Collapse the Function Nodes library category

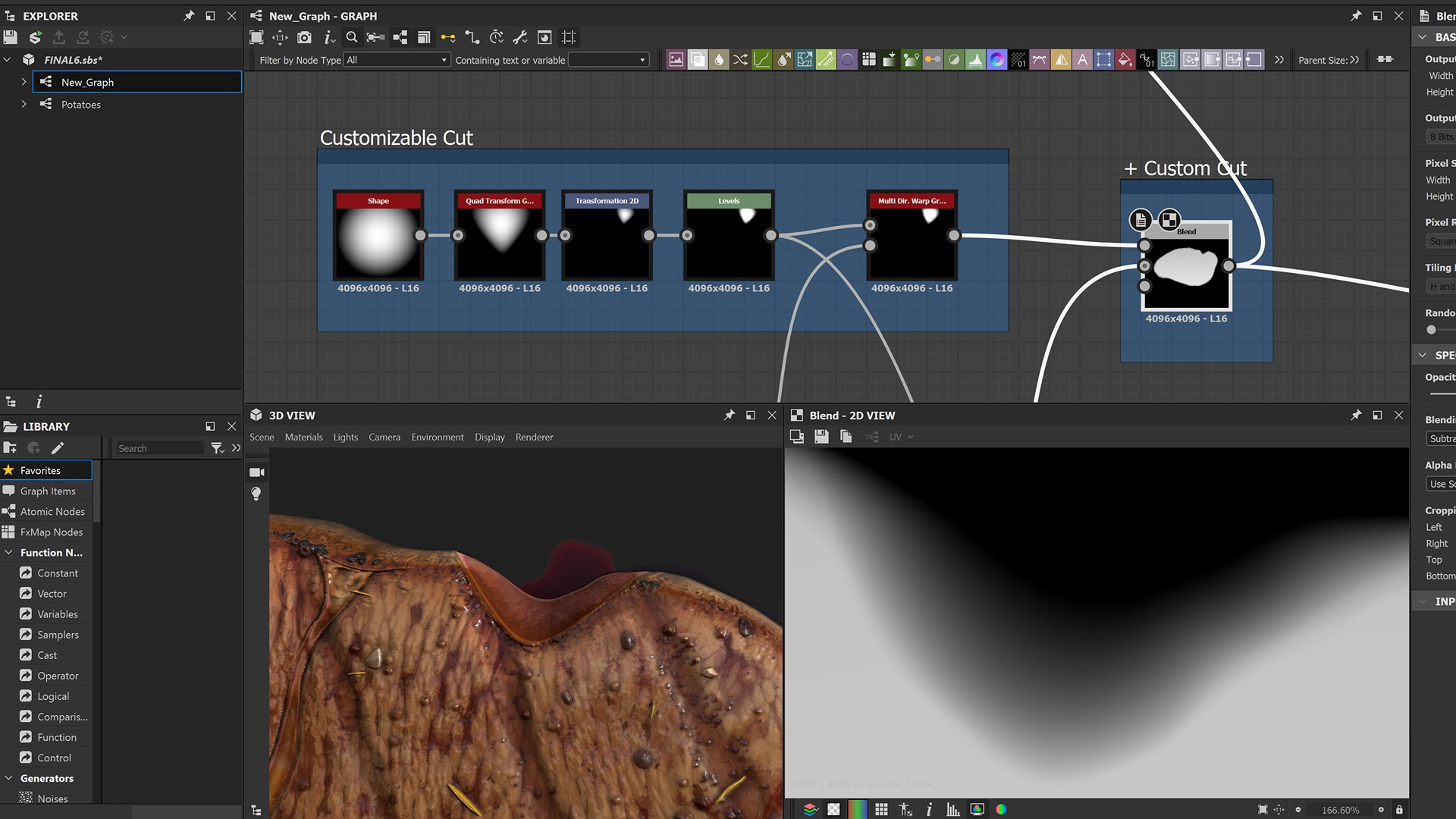tap(8, 553)
